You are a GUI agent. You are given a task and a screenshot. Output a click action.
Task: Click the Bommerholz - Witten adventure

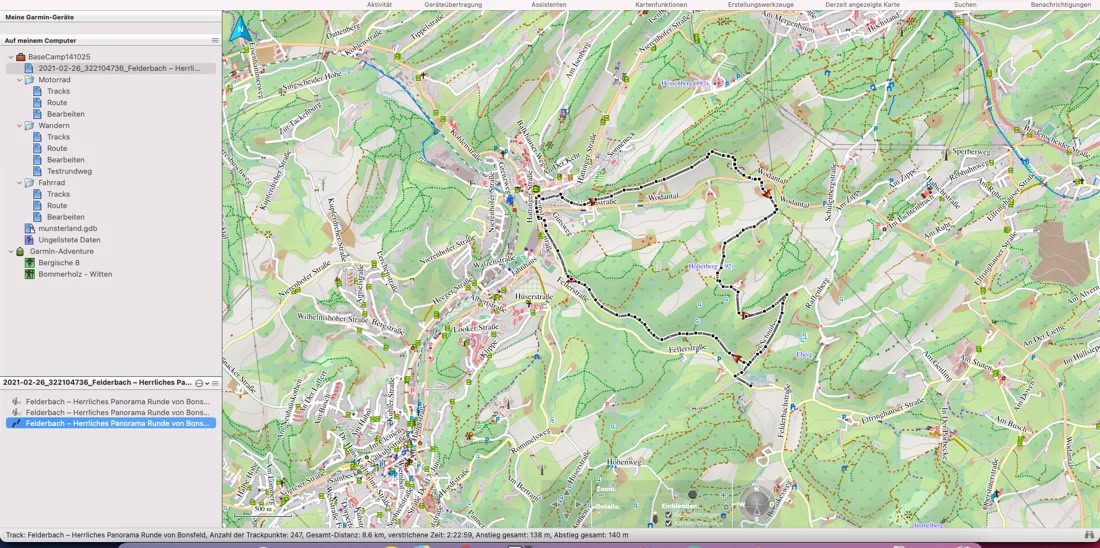coord(75,274)
